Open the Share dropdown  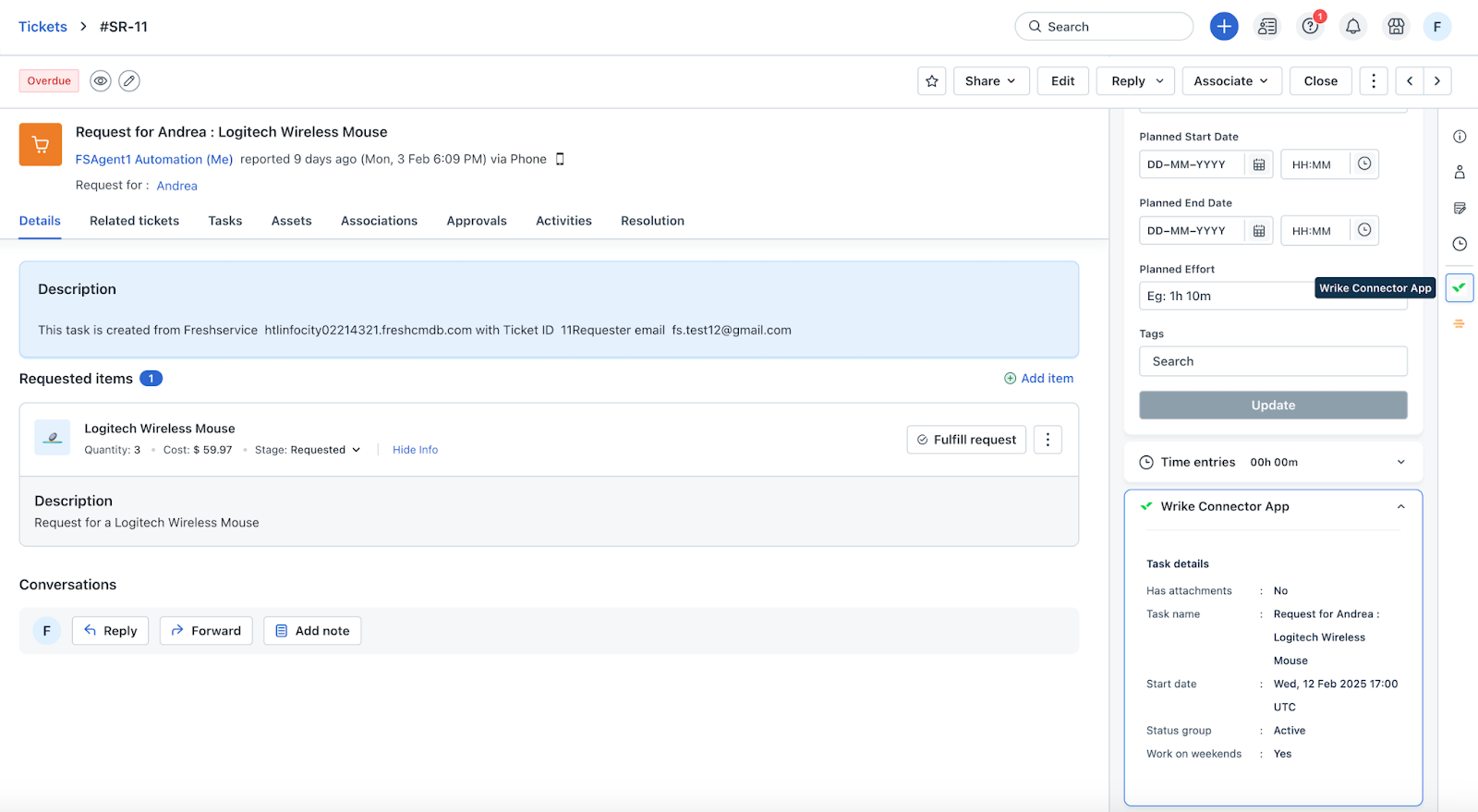coord(990,81)
